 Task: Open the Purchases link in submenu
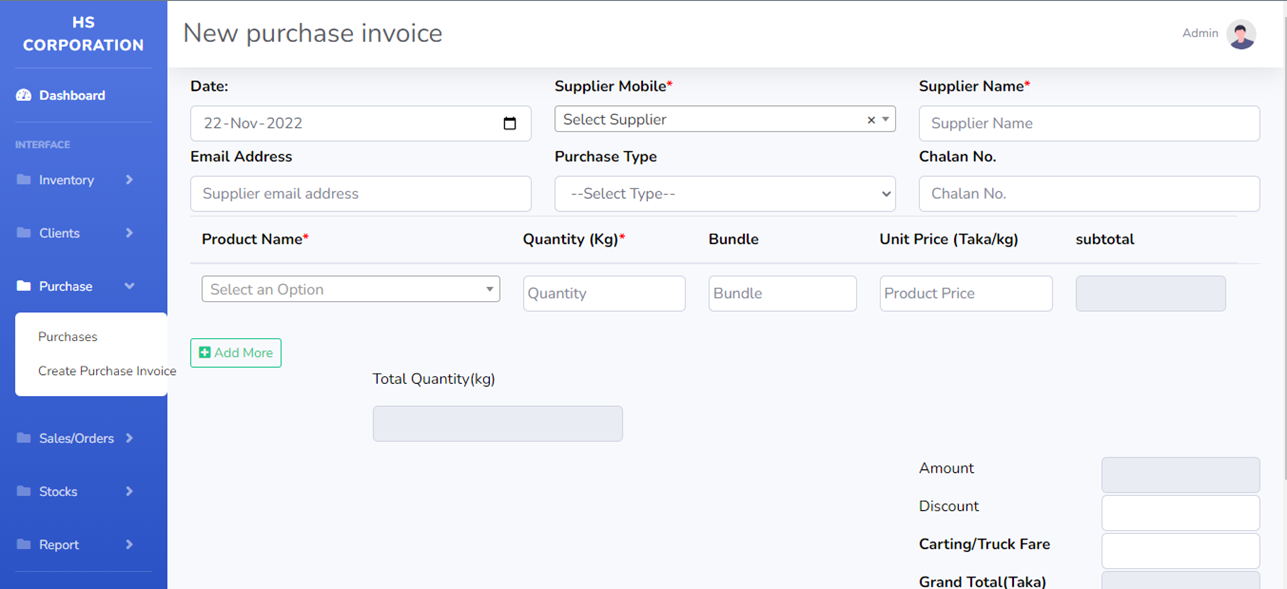(x=68, y=337)
